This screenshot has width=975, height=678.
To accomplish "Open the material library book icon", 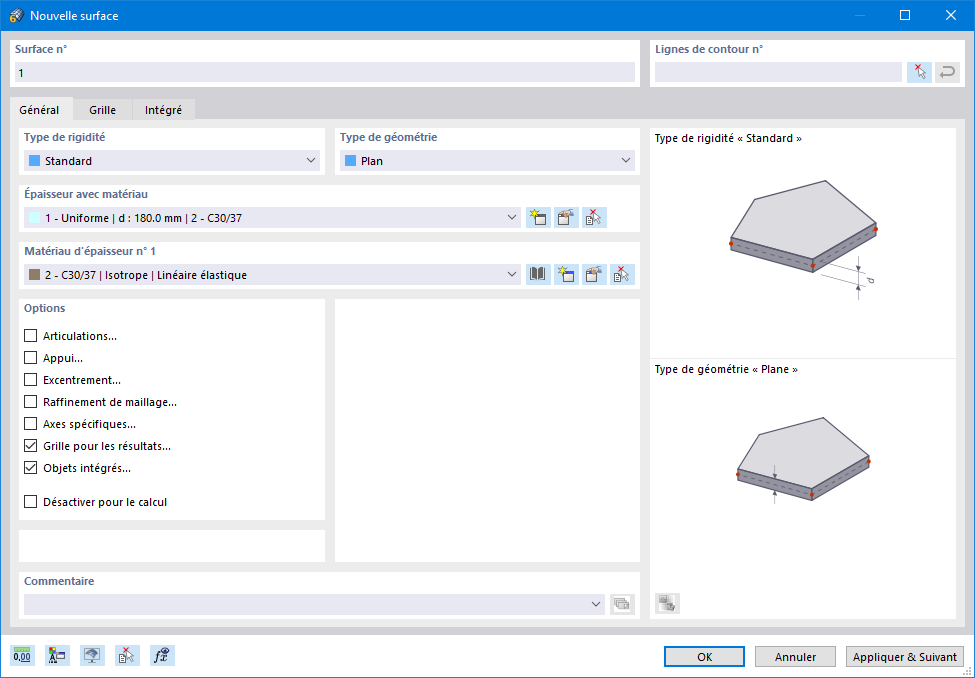I will click(x=538, y=274).
